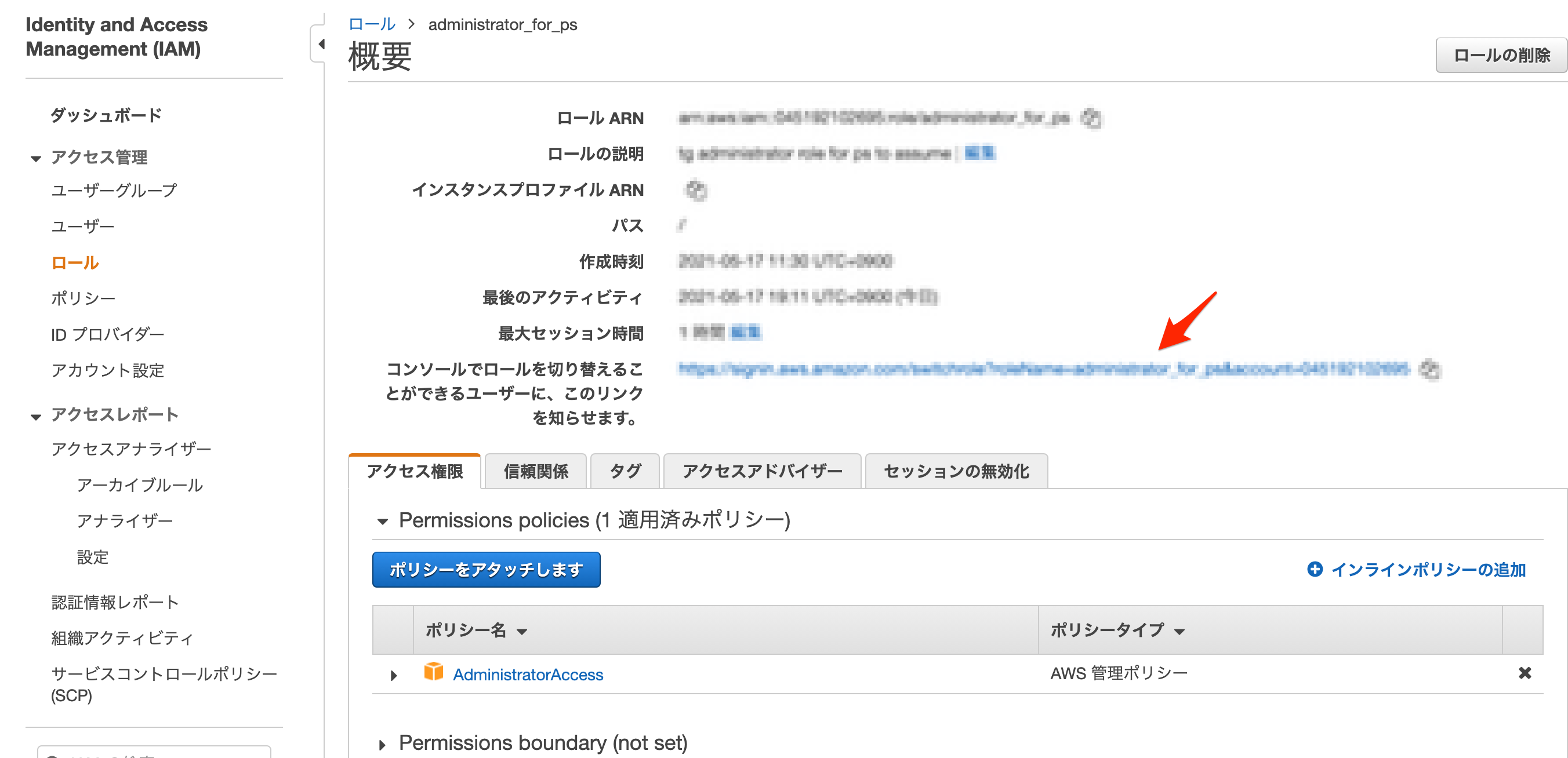Click the orange AdministratorAccess policy box icon
Image resolution: width=1568 pixels, height=758 pixels.
coord(433,672)
